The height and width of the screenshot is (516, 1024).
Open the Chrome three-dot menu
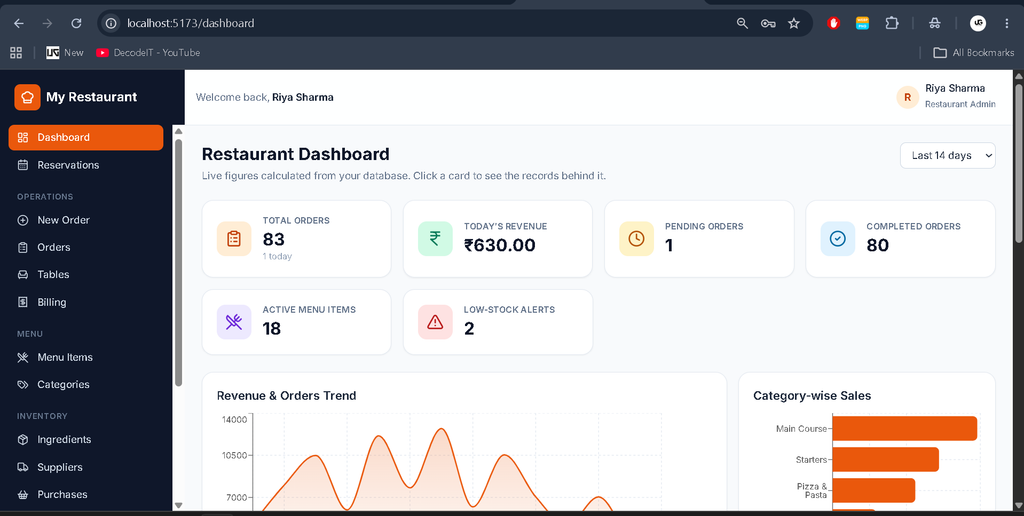[x=1007, y=24]
